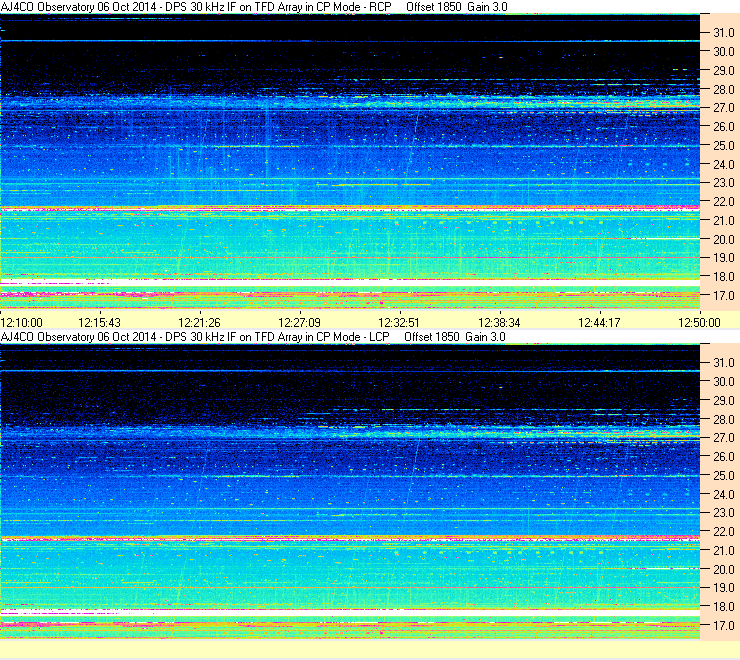Click the 25.0 frequency label on LCP panel
Viewport: 740px width, 660px height.
(x=724, y=475)
